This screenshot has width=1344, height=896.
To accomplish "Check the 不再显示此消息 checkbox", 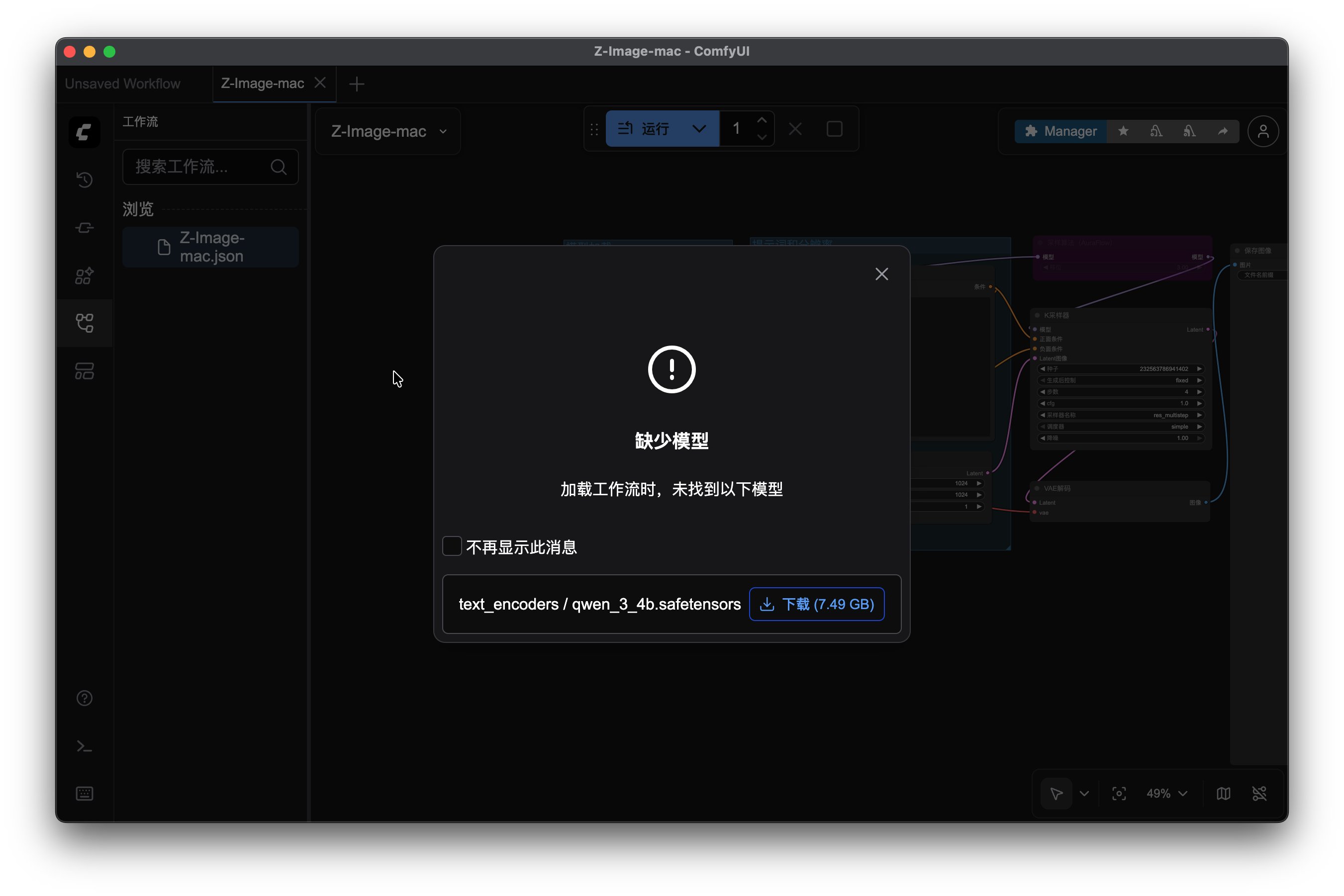I will [x=452, y=546].
